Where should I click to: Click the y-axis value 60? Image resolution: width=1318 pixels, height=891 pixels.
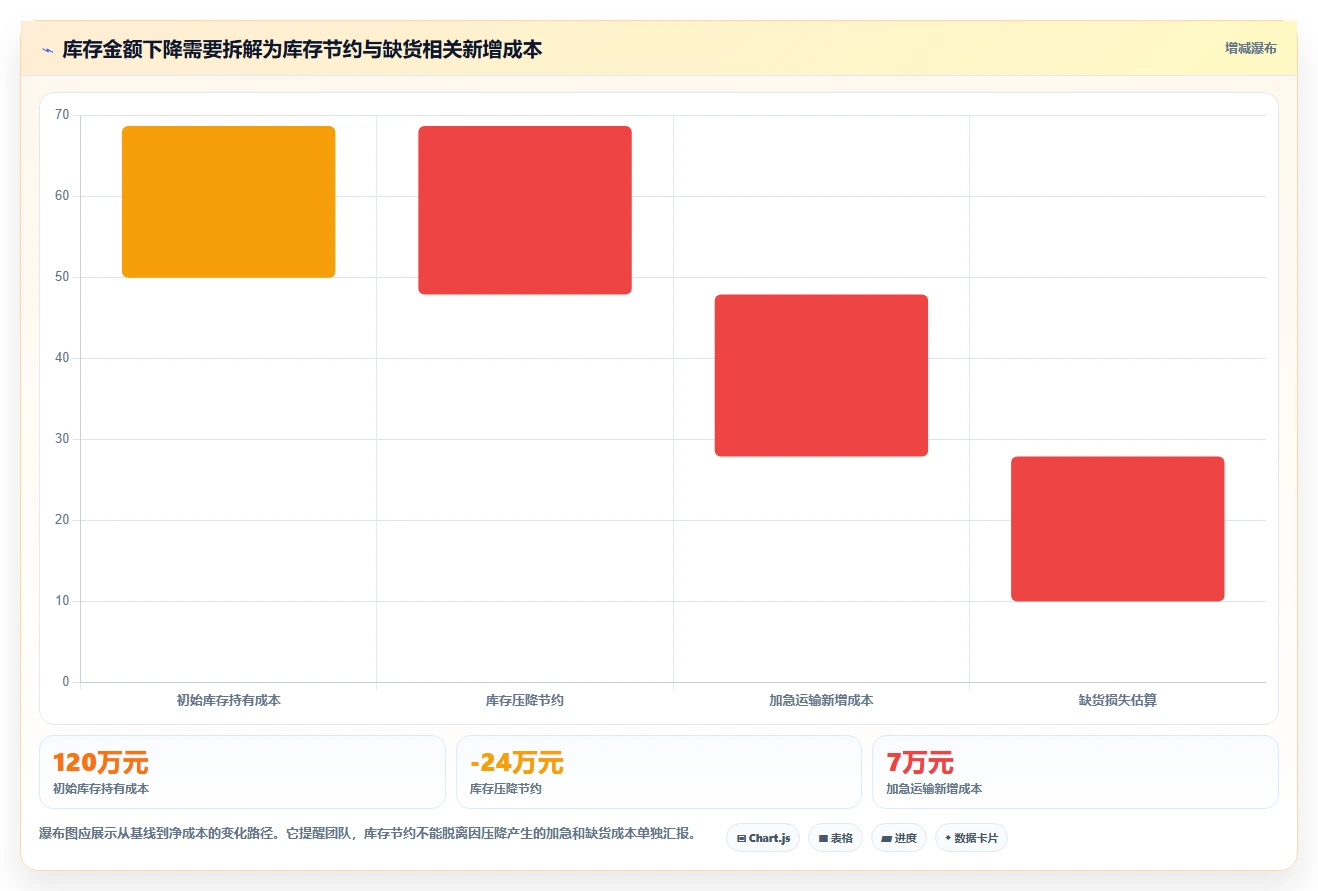62,196
